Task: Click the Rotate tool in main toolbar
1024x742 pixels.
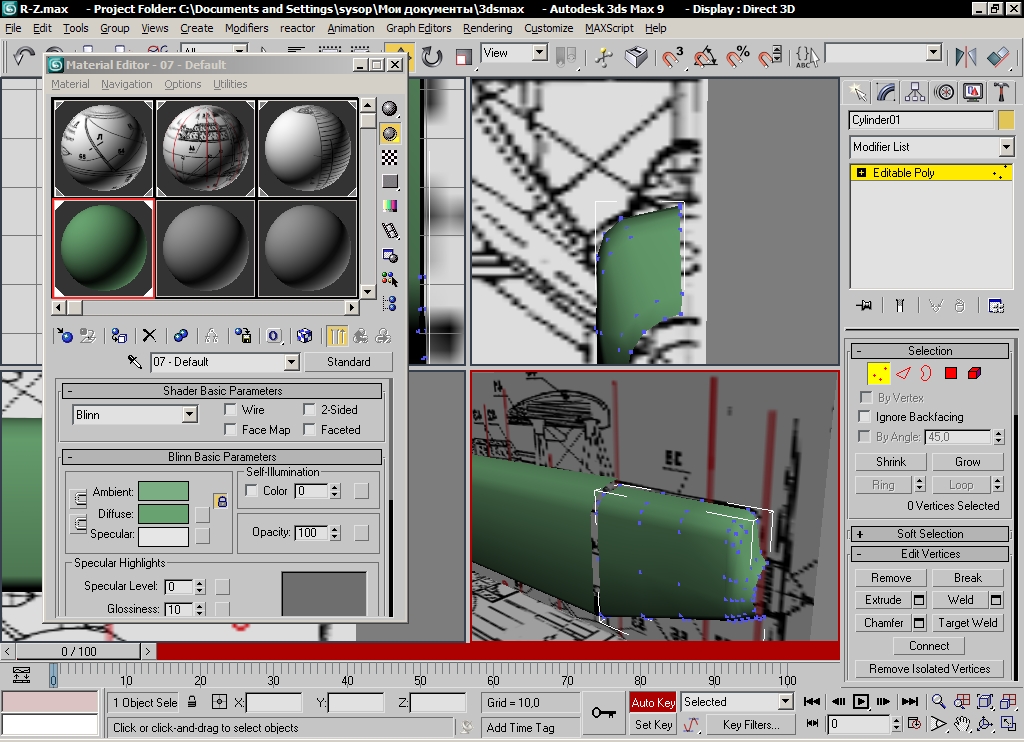Action: [x=432, y=57]
